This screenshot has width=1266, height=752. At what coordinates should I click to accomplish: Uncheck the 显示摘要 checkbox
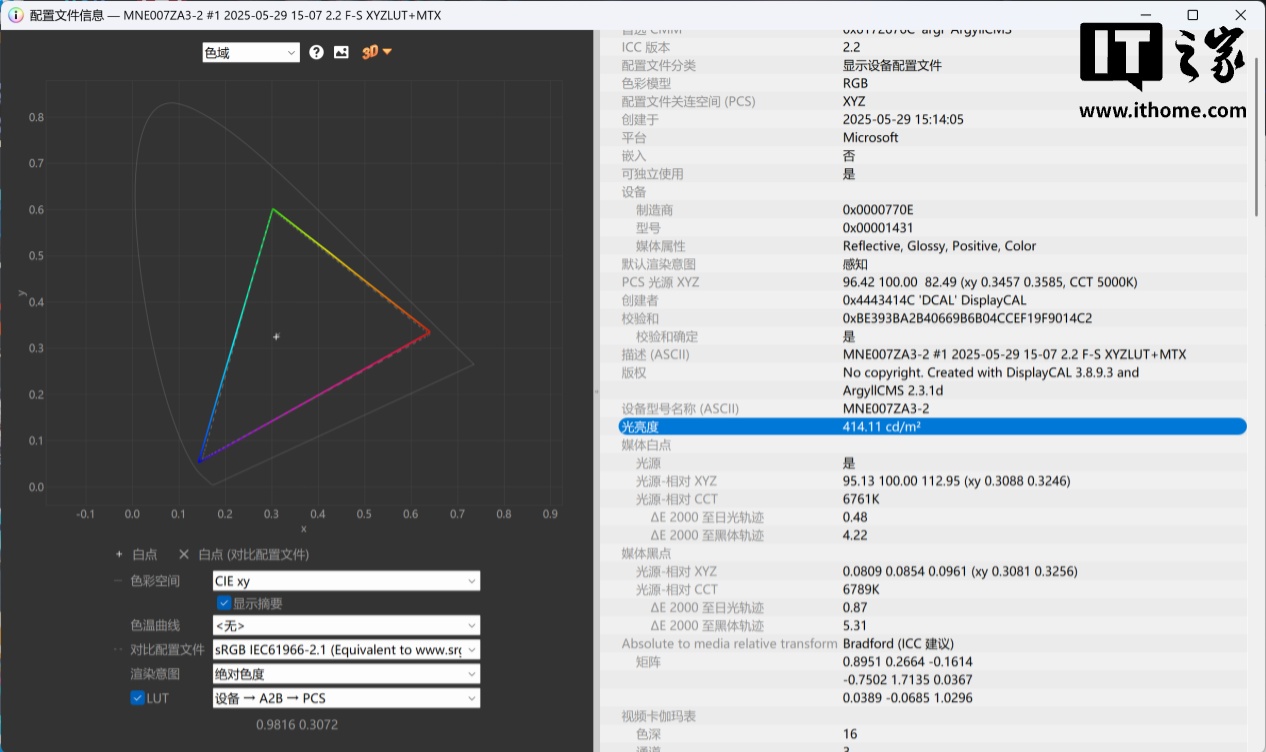(225, 603)
